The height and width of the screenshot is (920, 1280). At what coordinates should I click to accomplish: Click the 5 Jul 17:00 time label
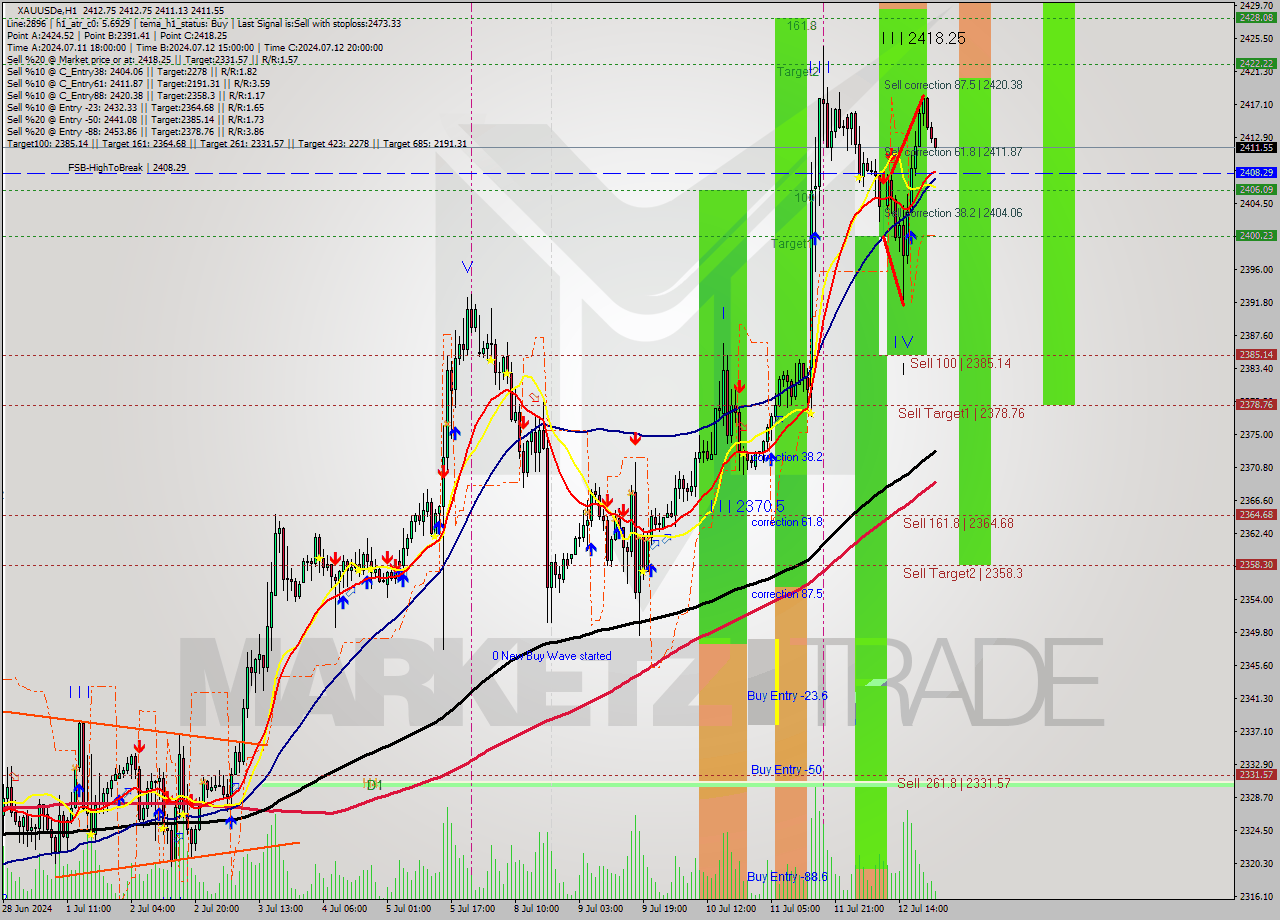(x=473, y=909)
